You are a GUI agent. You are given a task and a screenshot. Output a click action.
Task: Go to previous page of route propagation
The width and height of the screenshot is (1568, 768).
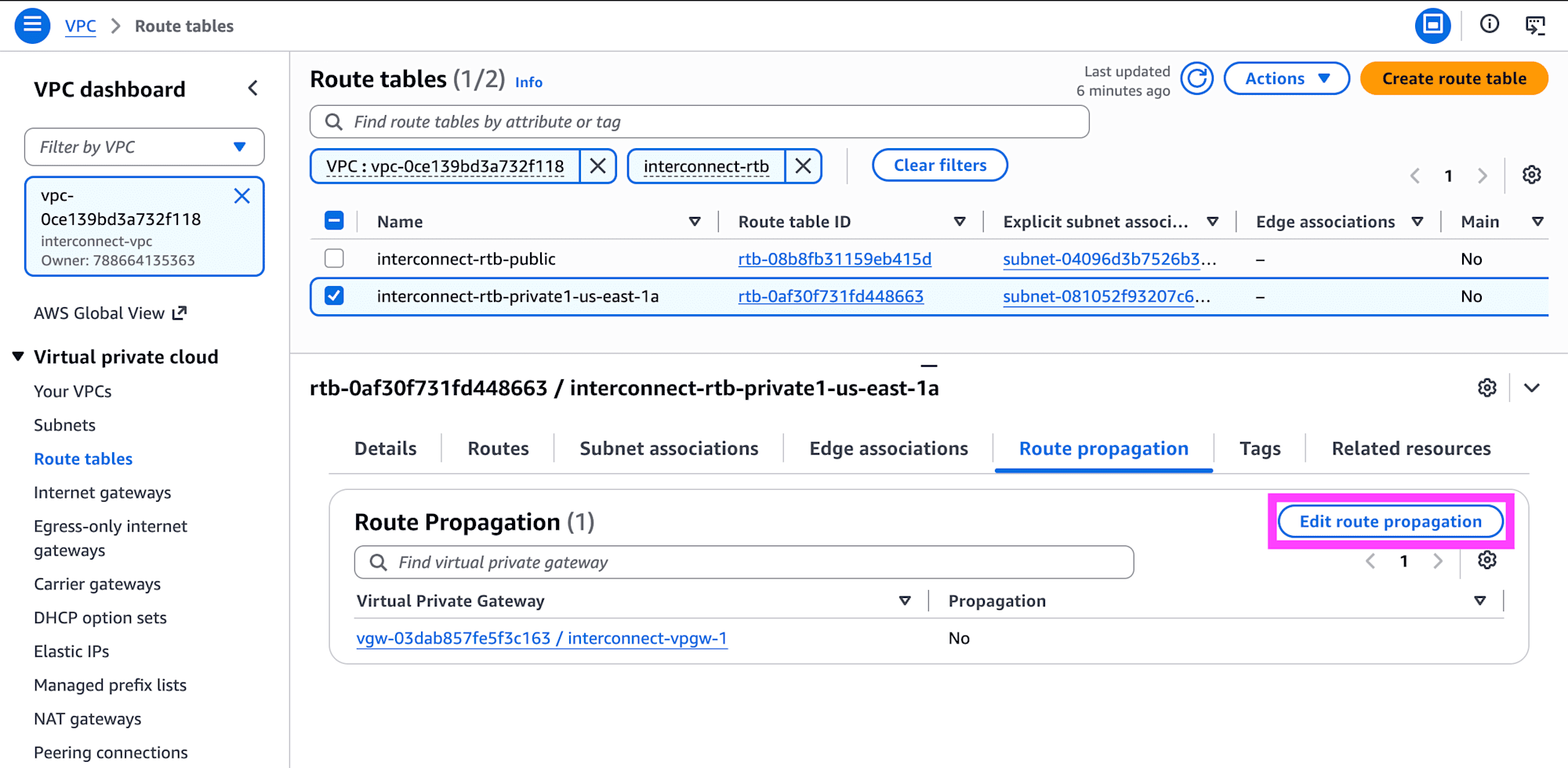[x=1370, y=561]
